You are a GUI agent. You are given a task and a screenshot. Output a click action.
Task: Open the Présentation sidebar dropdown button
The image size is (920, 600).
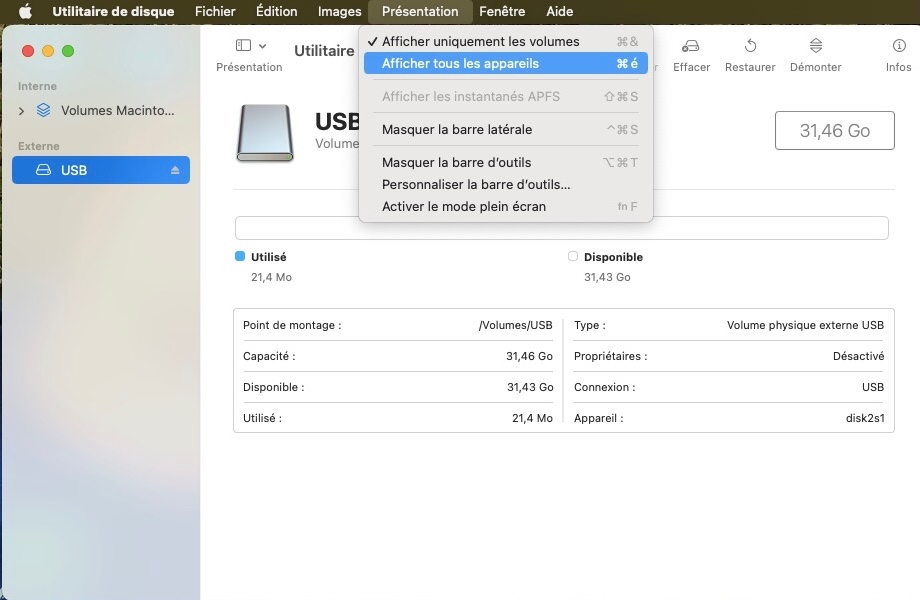[x=250, y=47]
